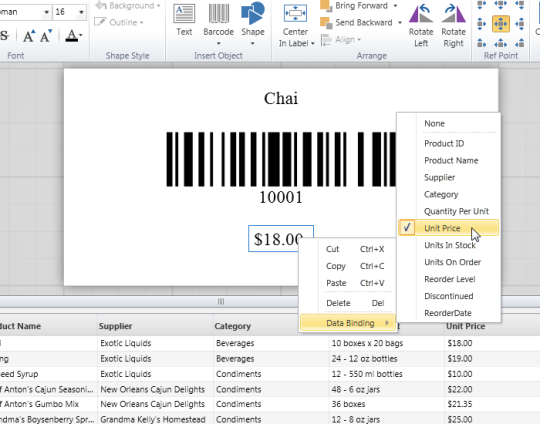Bind to Units In Stock field

coord(448,245)
